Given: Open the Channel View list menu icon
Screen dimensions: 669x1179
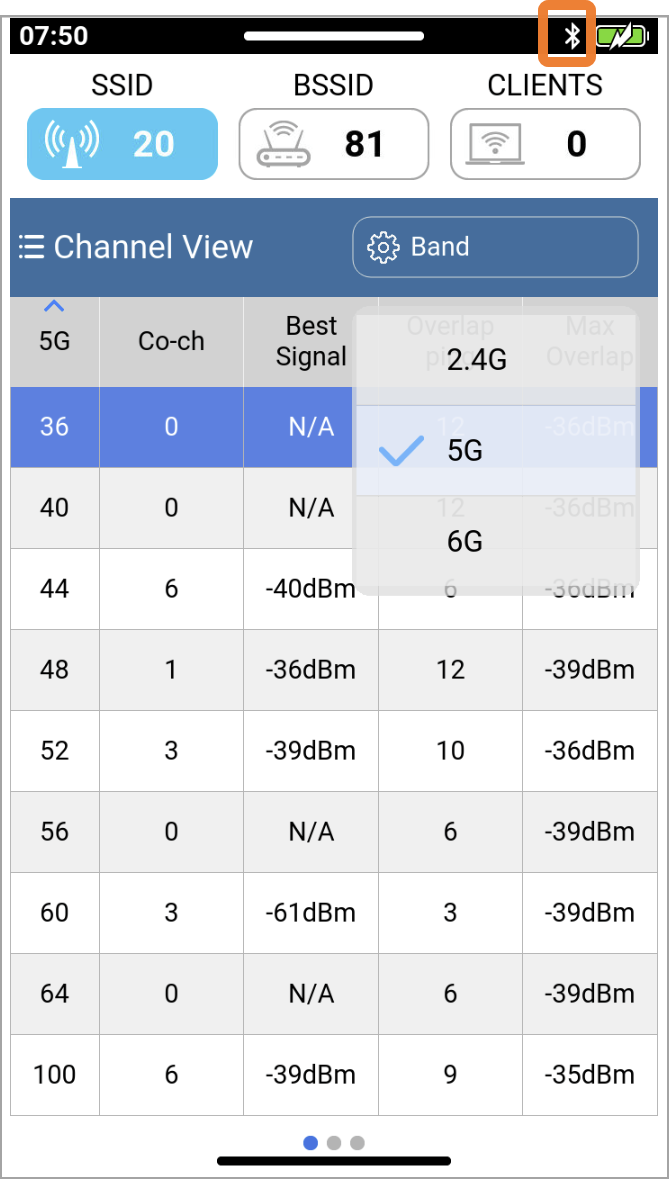Looking at the screenshot, I should (x=31, y=247).
